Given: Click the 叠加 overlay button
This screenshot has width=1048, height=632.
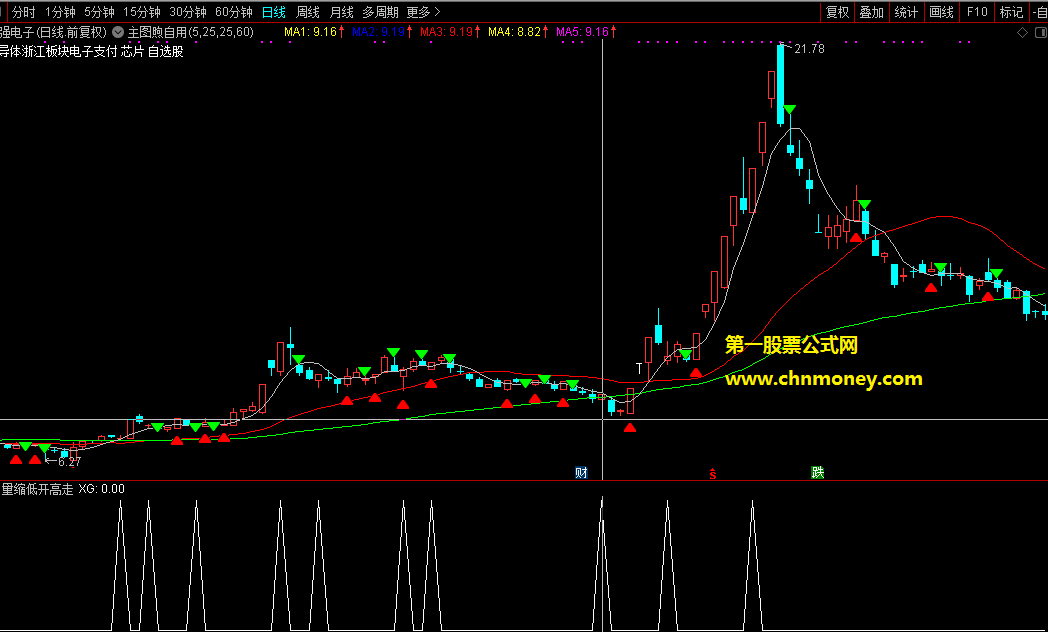Looking at the screenshot, I should coord(872,12).
